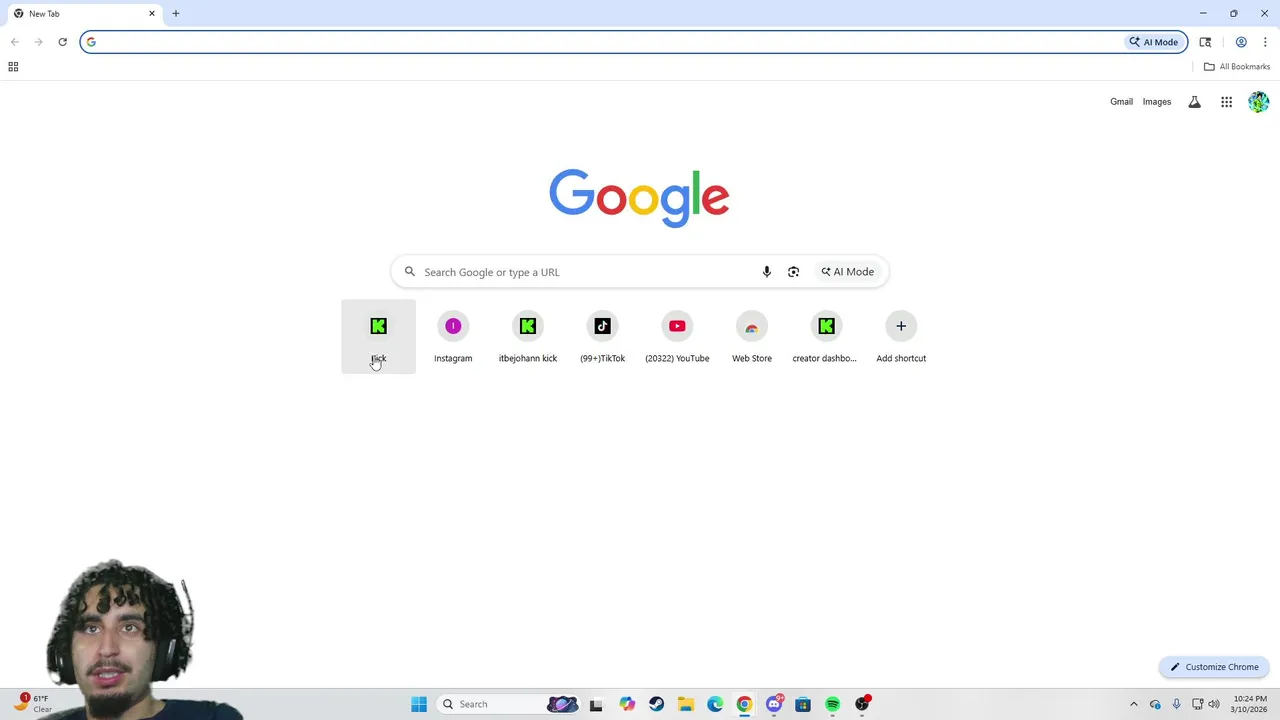The height and width of the screenshot is (720, 1280).
Task: Close the New Tab tab
Action: click(x=152, y=14)
